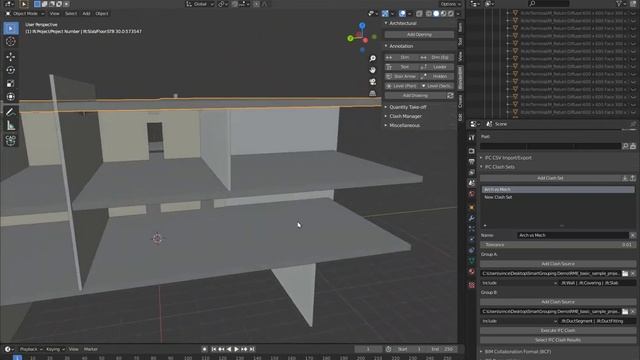Select the Scale tool
Screen dimensions: 640x360
coord(11,84)
